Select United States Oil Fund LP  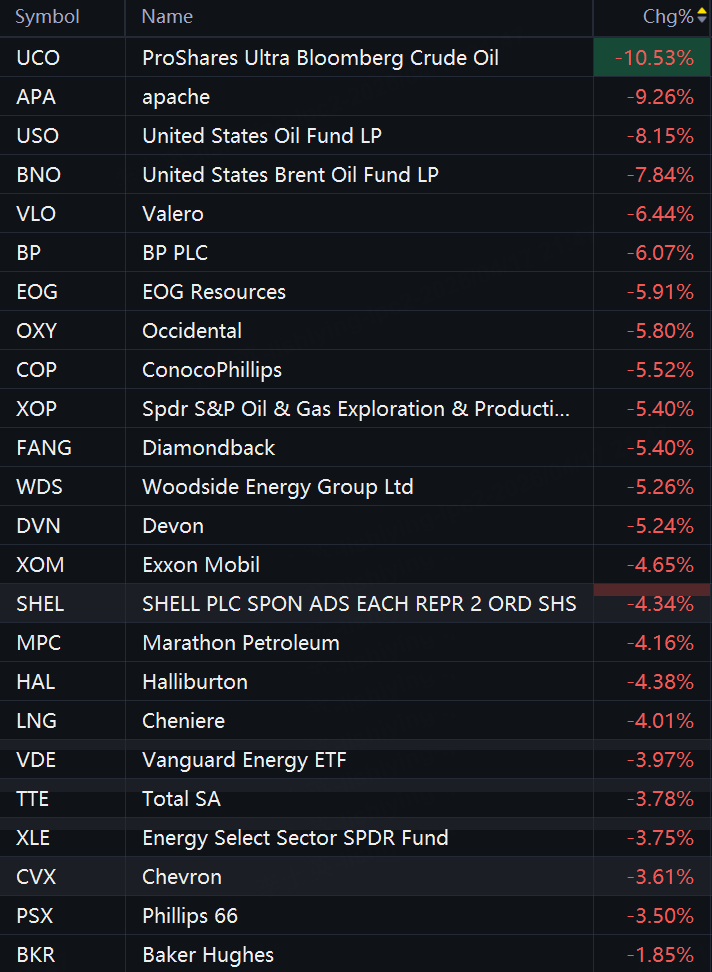[262, 136]
